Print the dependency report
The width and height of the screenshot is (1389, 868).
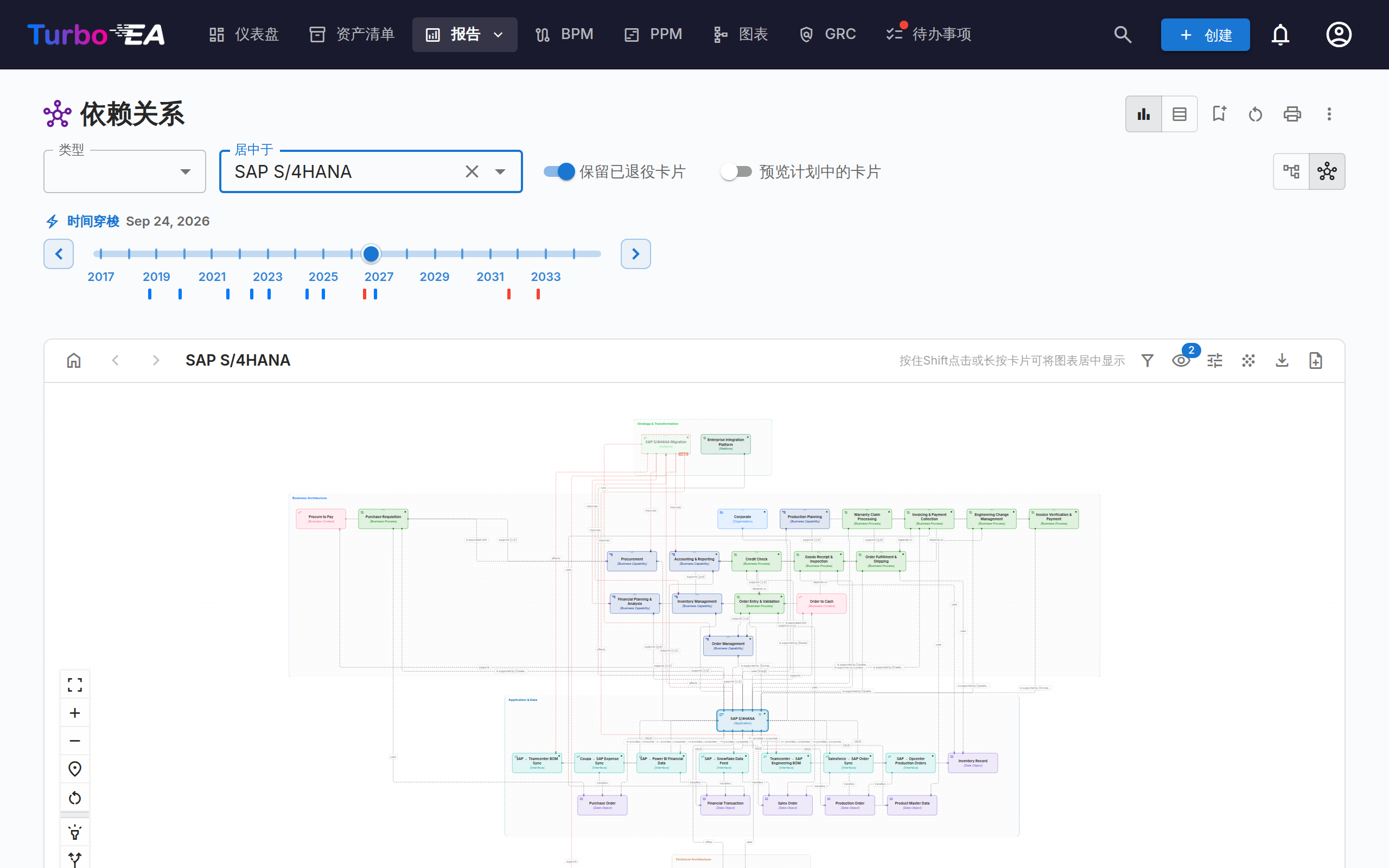[1292, 114]
